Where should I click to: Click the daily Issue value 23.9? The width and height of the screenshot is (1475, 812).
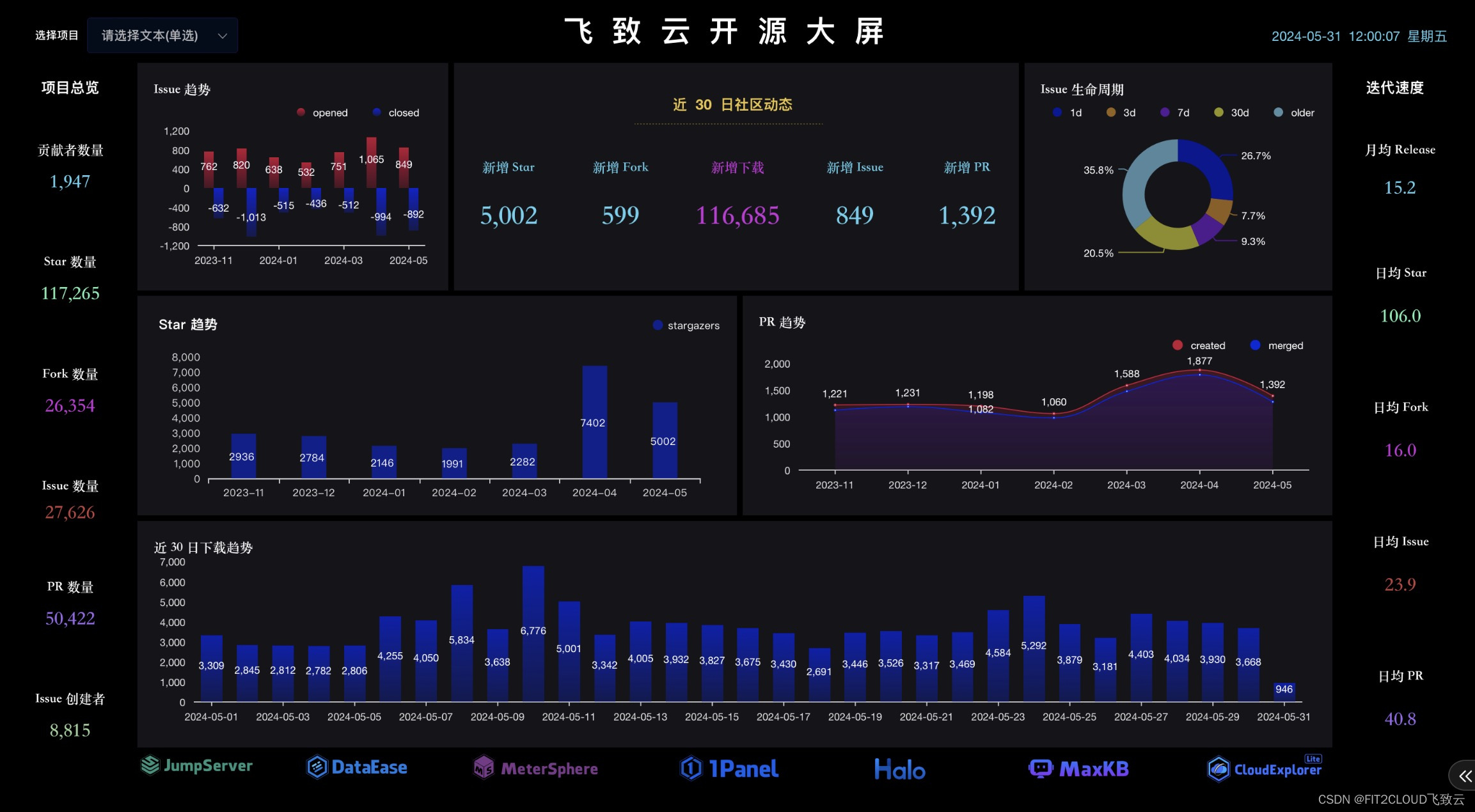tap(1400, 584)
